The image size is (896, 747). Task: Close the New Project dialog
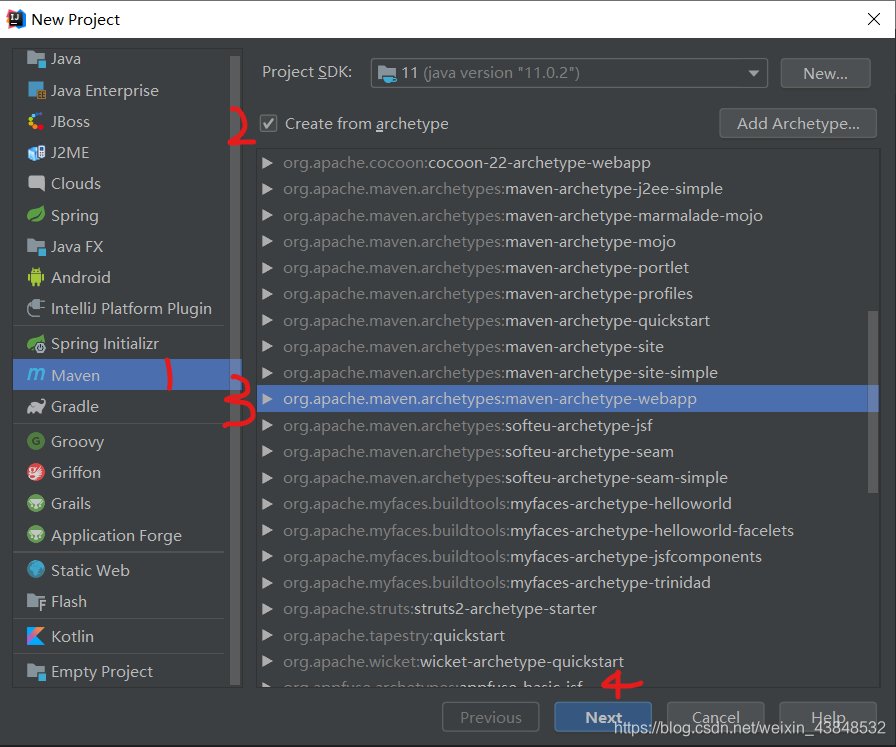coord(874,19)
